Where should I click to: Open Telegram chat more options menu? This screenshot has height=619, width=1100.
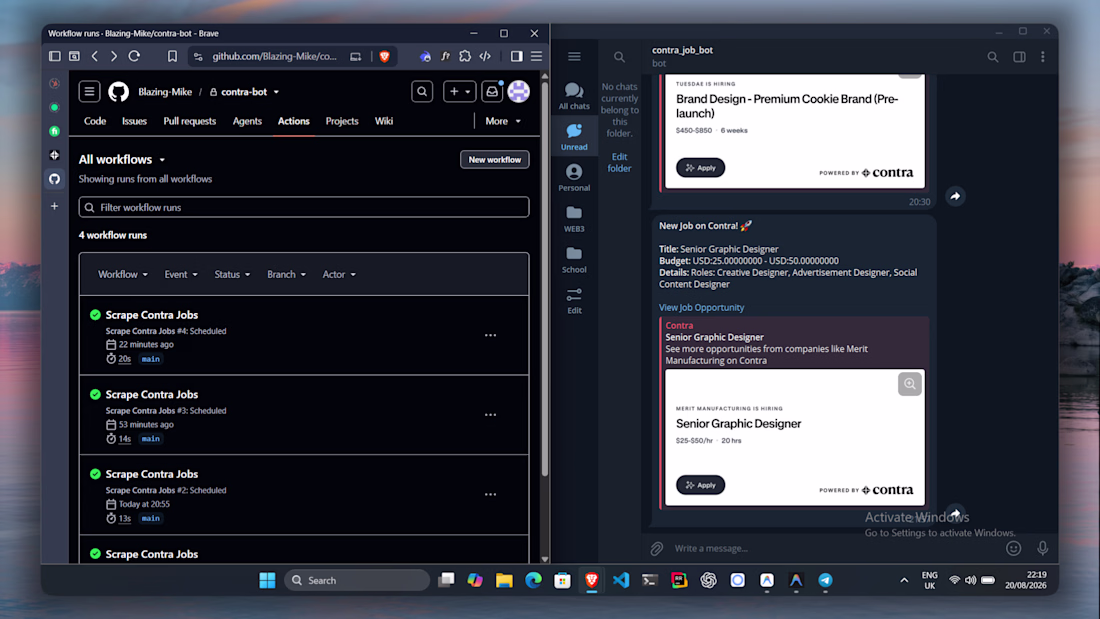coord(1043,57)
